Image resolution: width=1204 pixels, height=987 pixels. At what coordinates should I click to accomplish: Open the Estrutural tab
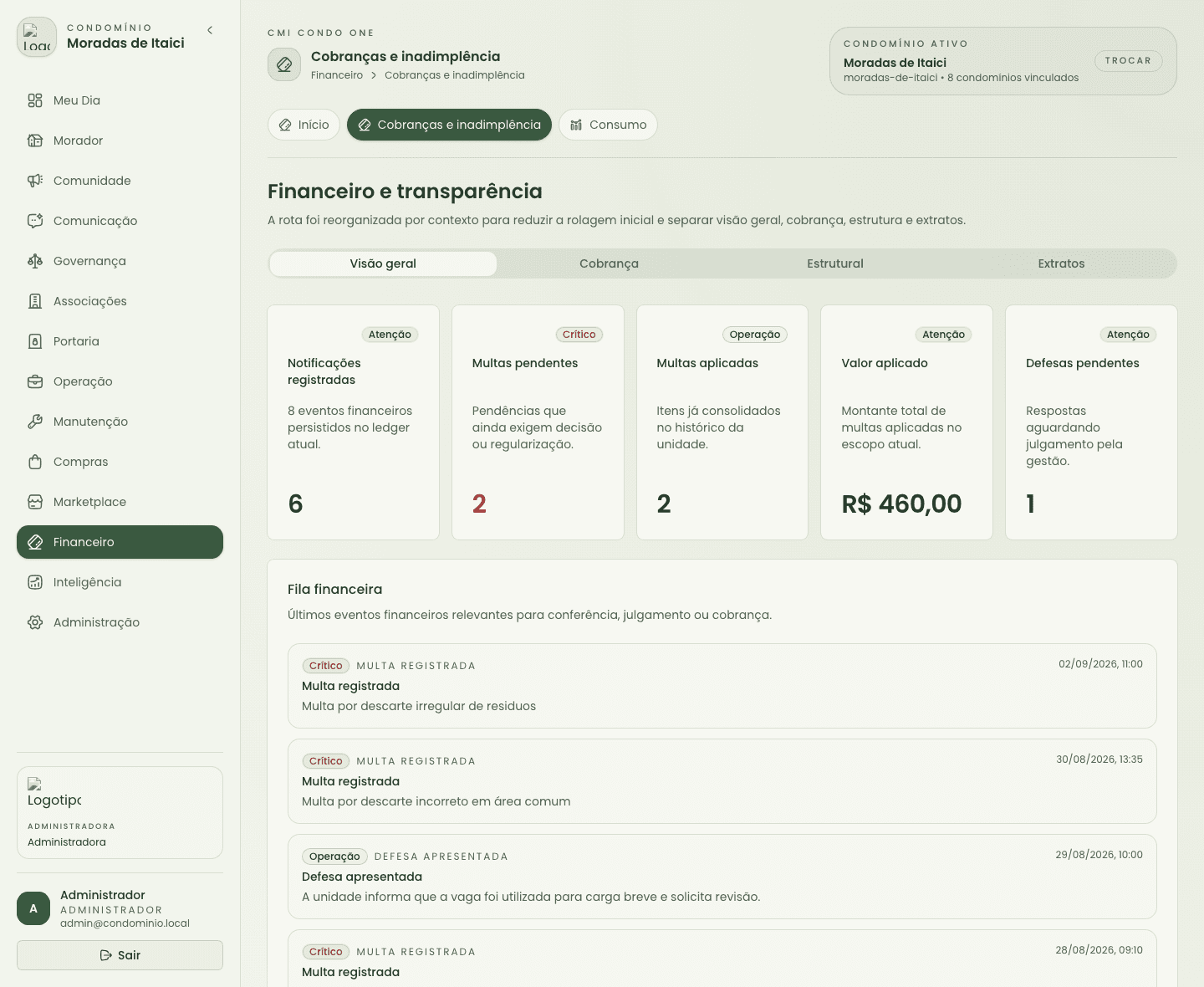tap(835, 263)
